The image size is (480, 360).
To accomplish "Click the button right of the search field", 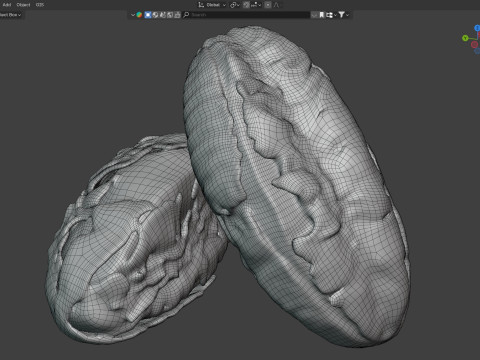I will [x=314, y=15].
